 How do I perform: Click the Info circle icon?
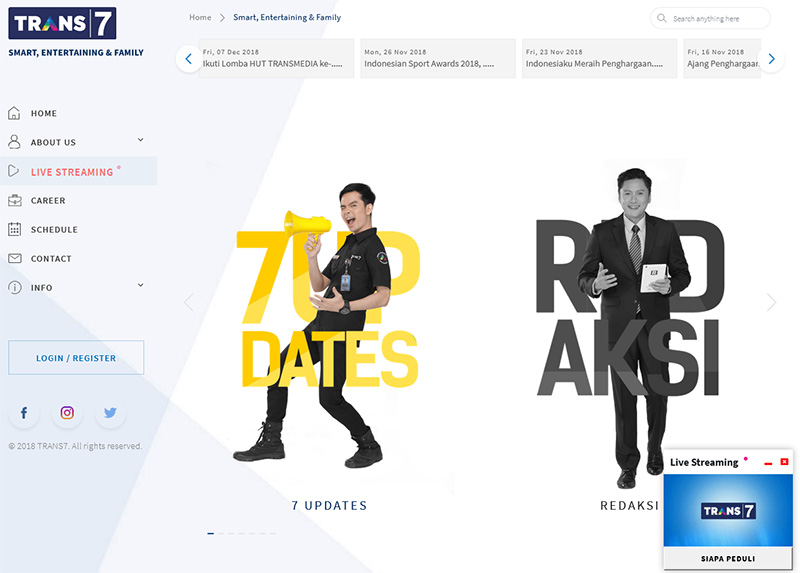(14, 287)
